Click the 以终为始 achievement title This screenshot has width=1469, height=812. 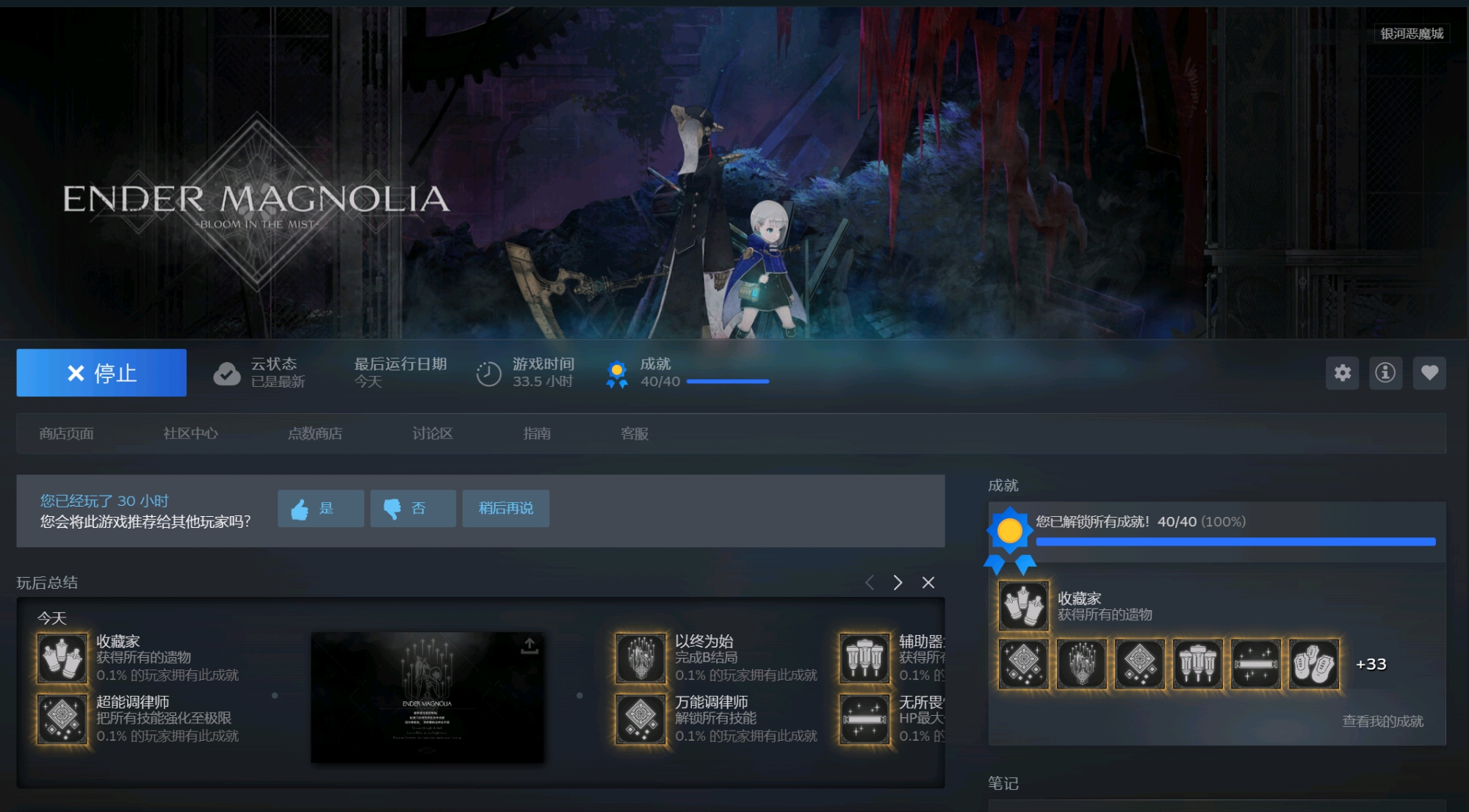704,641
